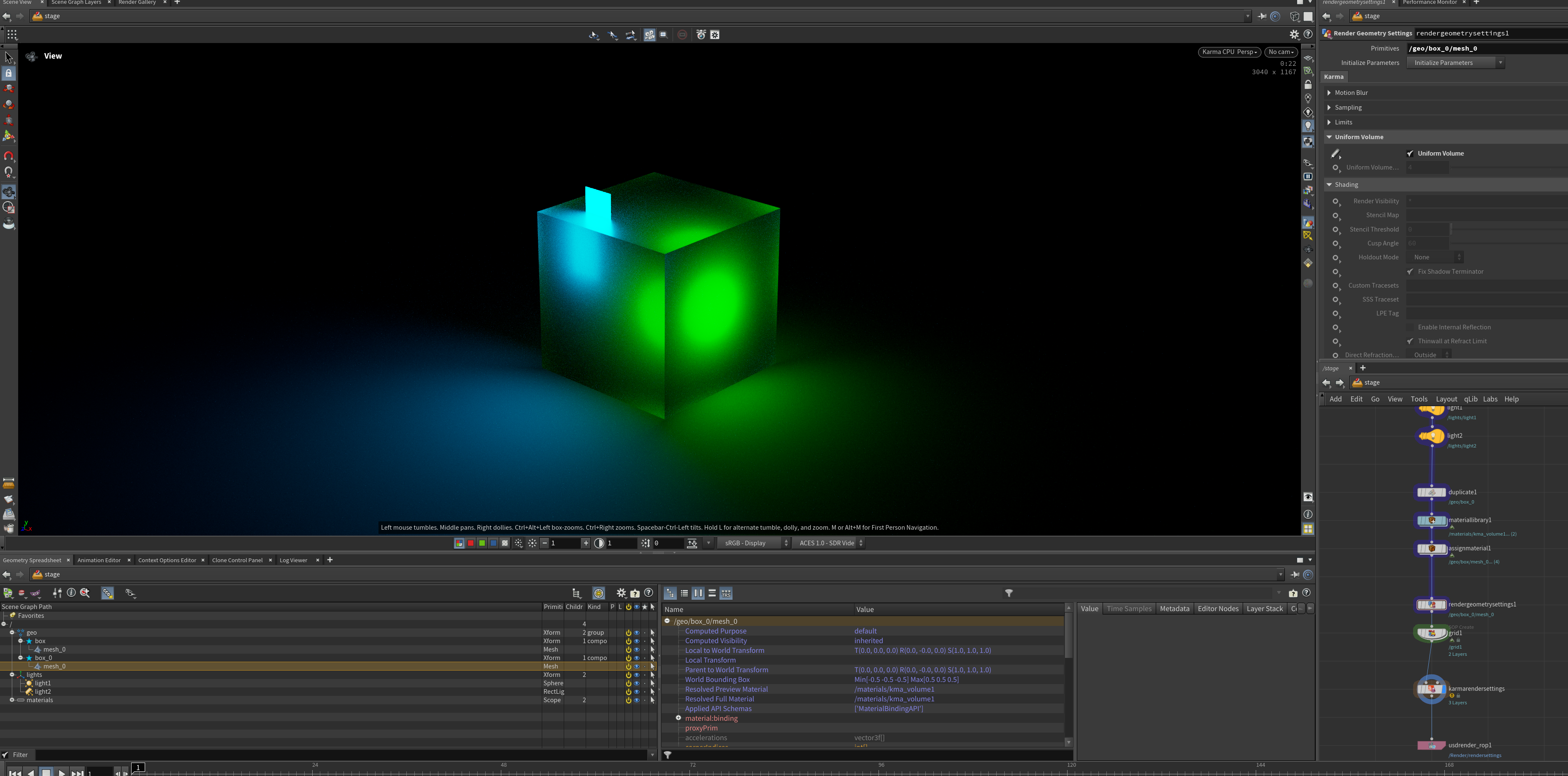Open the Karma CPU Persp renderer dropdown
This screenshot has width=1568, height=776.
click(x=1229, y=52)
